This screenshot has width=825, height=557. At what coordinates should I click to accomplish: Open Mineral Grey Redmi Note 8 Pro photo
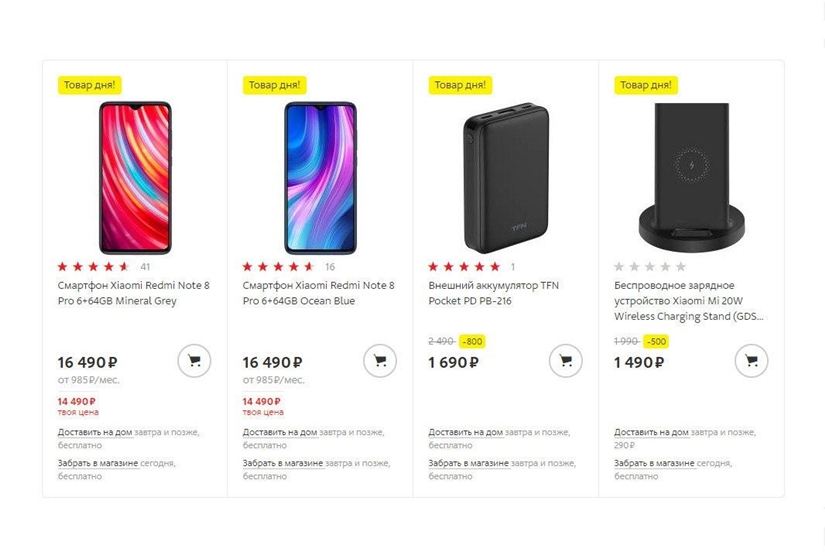[x=135, y=177]
